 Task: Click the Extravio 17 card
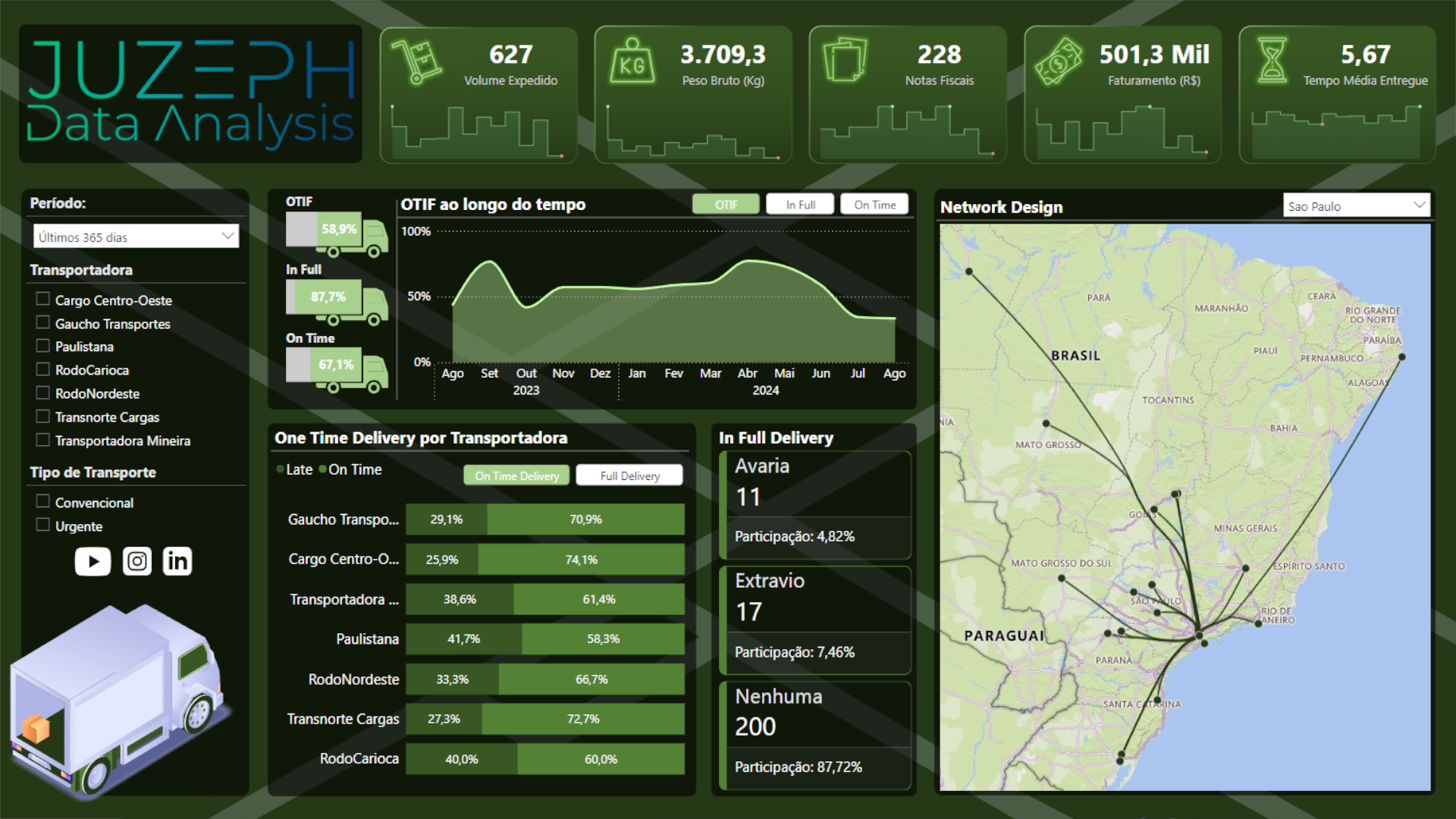[x=815, y=620]
